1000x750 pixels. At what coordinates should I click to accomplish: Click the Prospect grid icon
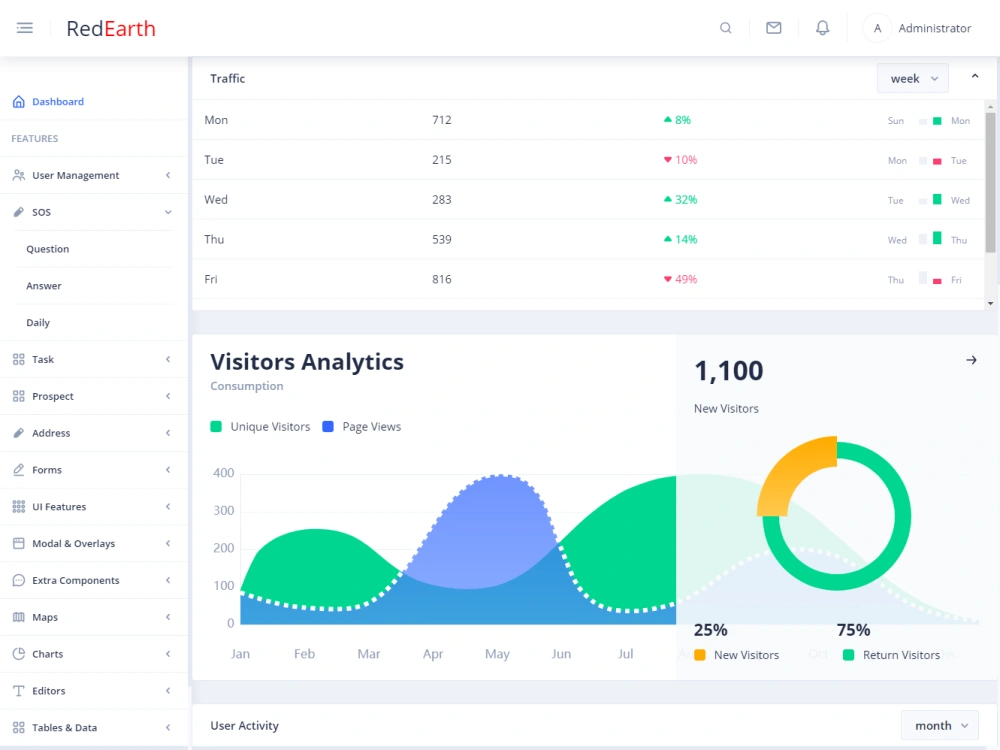pyautogui.click(x=18, y=396)
